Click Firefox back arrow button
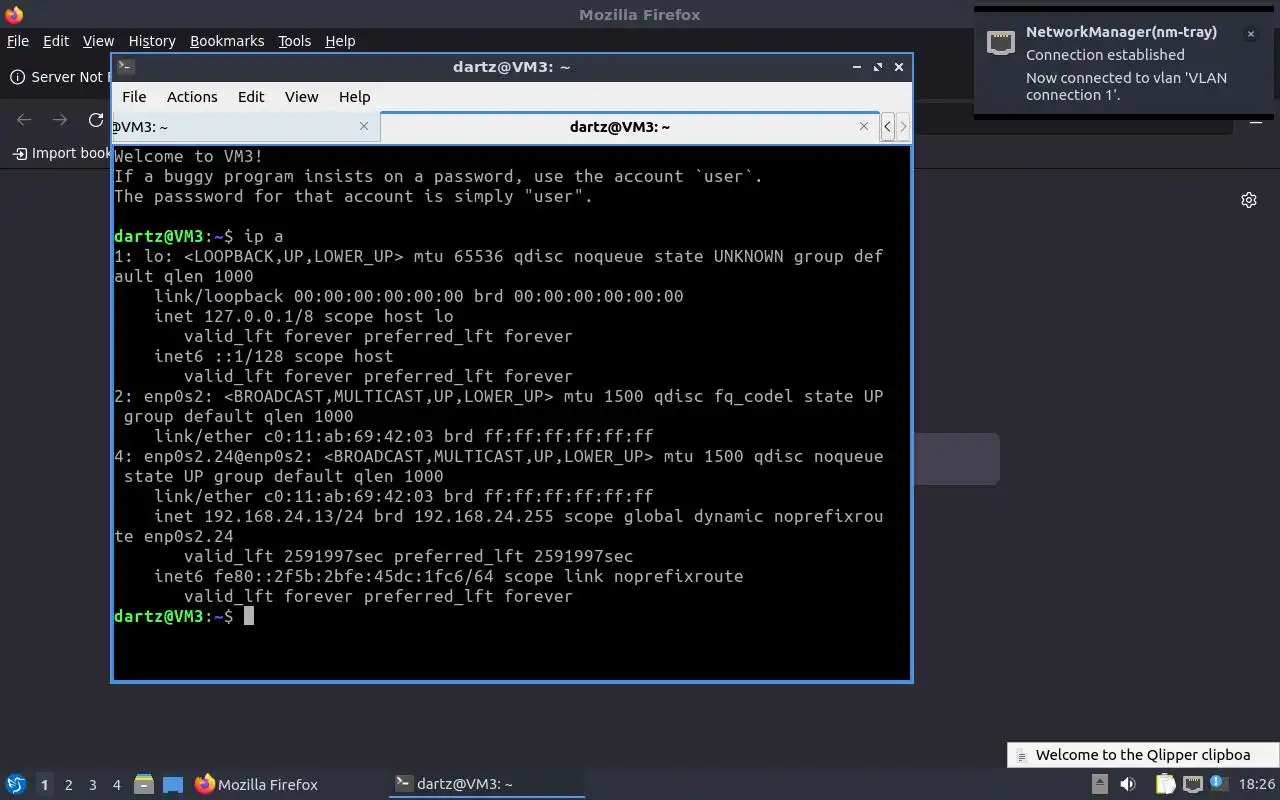 [24, 120]
